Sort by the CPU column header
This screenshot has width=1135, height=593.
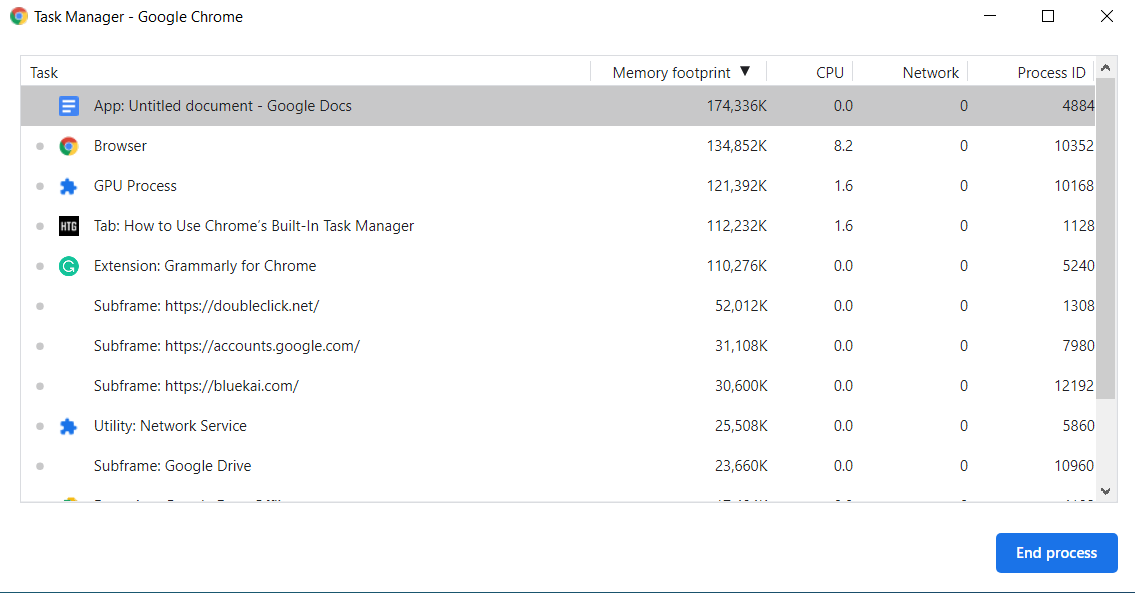(x=829, y=73)
